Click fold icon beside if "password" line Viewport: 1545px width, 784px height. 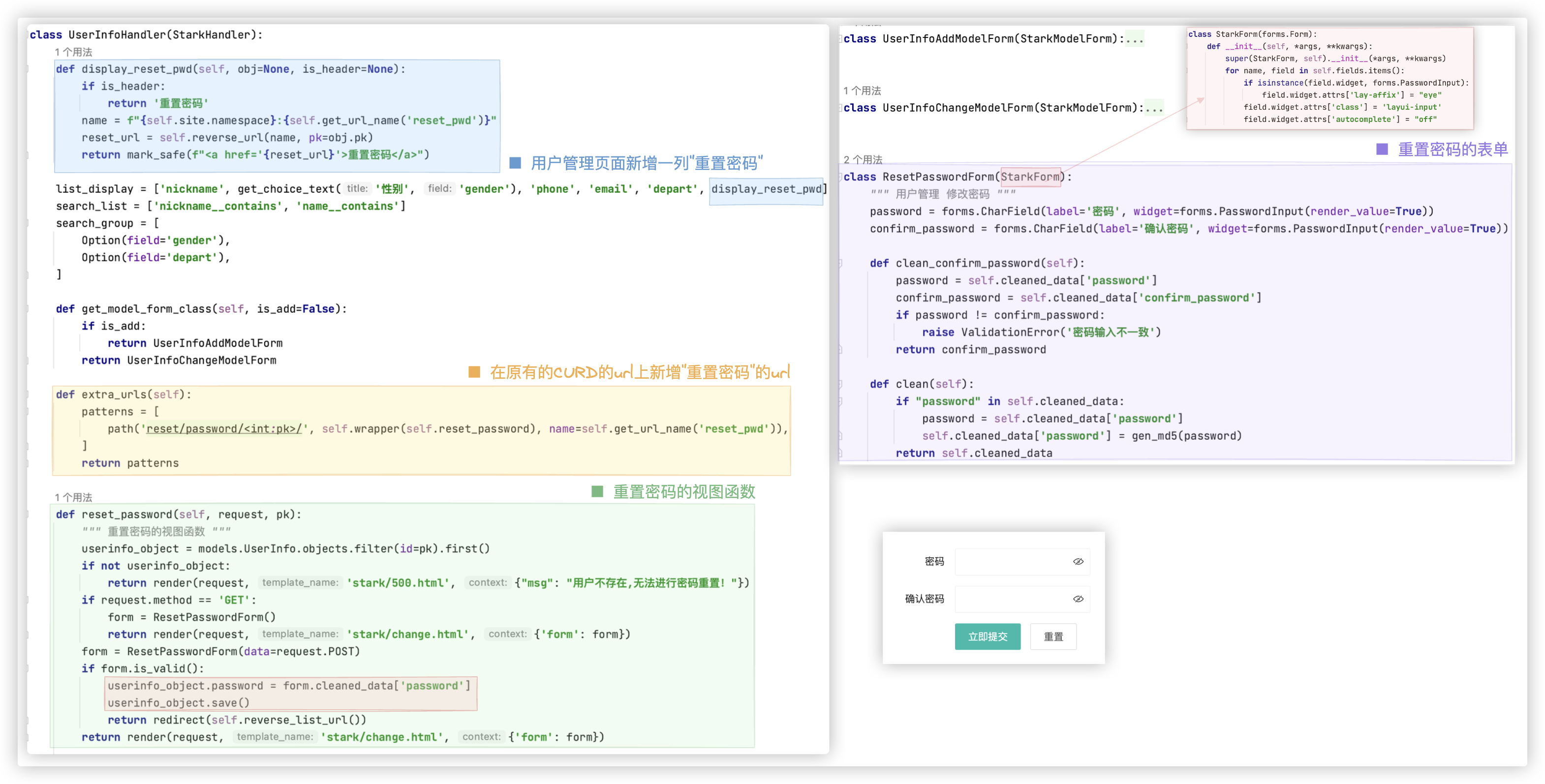click(x=840, y=401)
